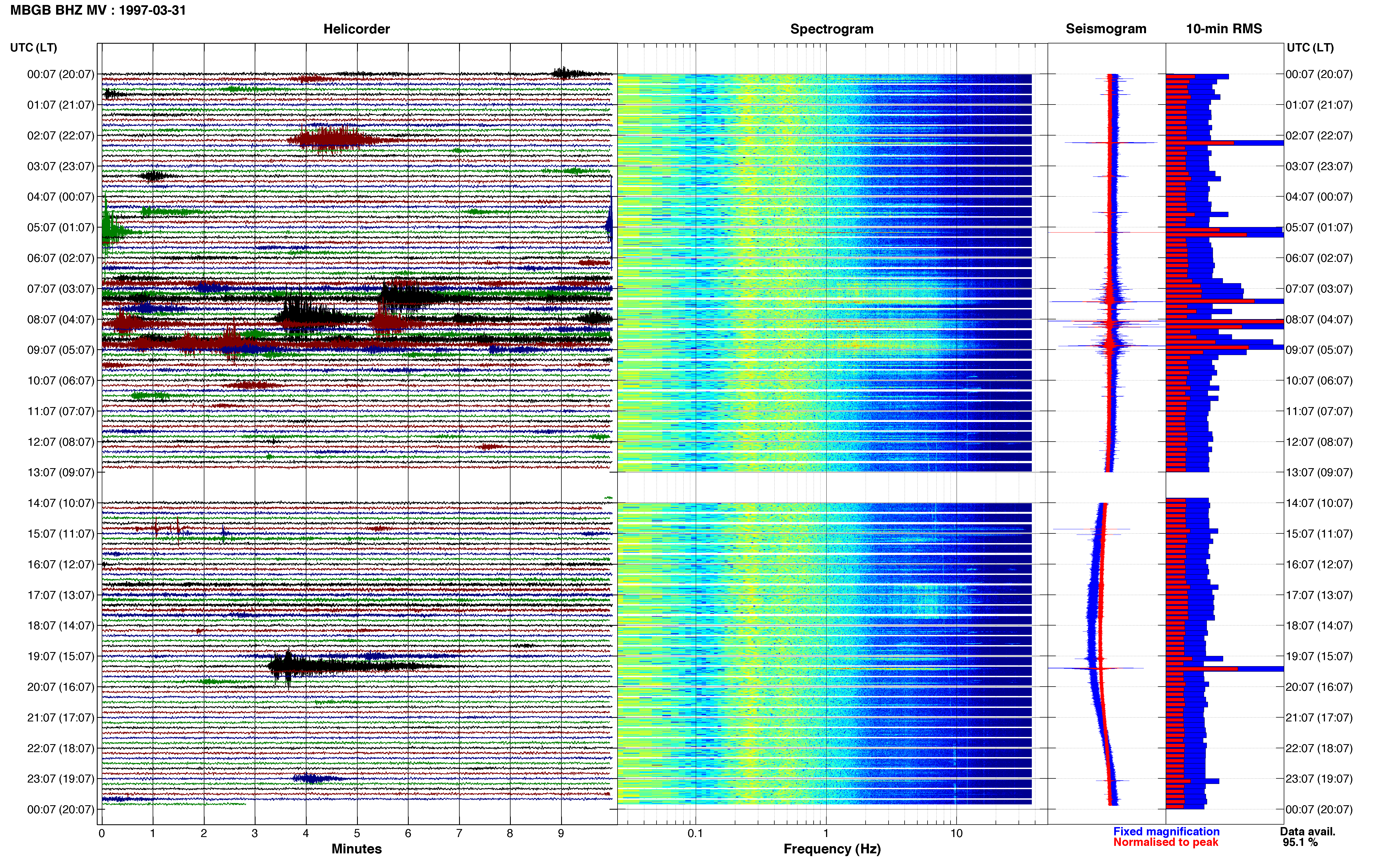Click the black event trace near 19:07
Viewport: 1388px width, 868px height.
[x=344, y=667]
